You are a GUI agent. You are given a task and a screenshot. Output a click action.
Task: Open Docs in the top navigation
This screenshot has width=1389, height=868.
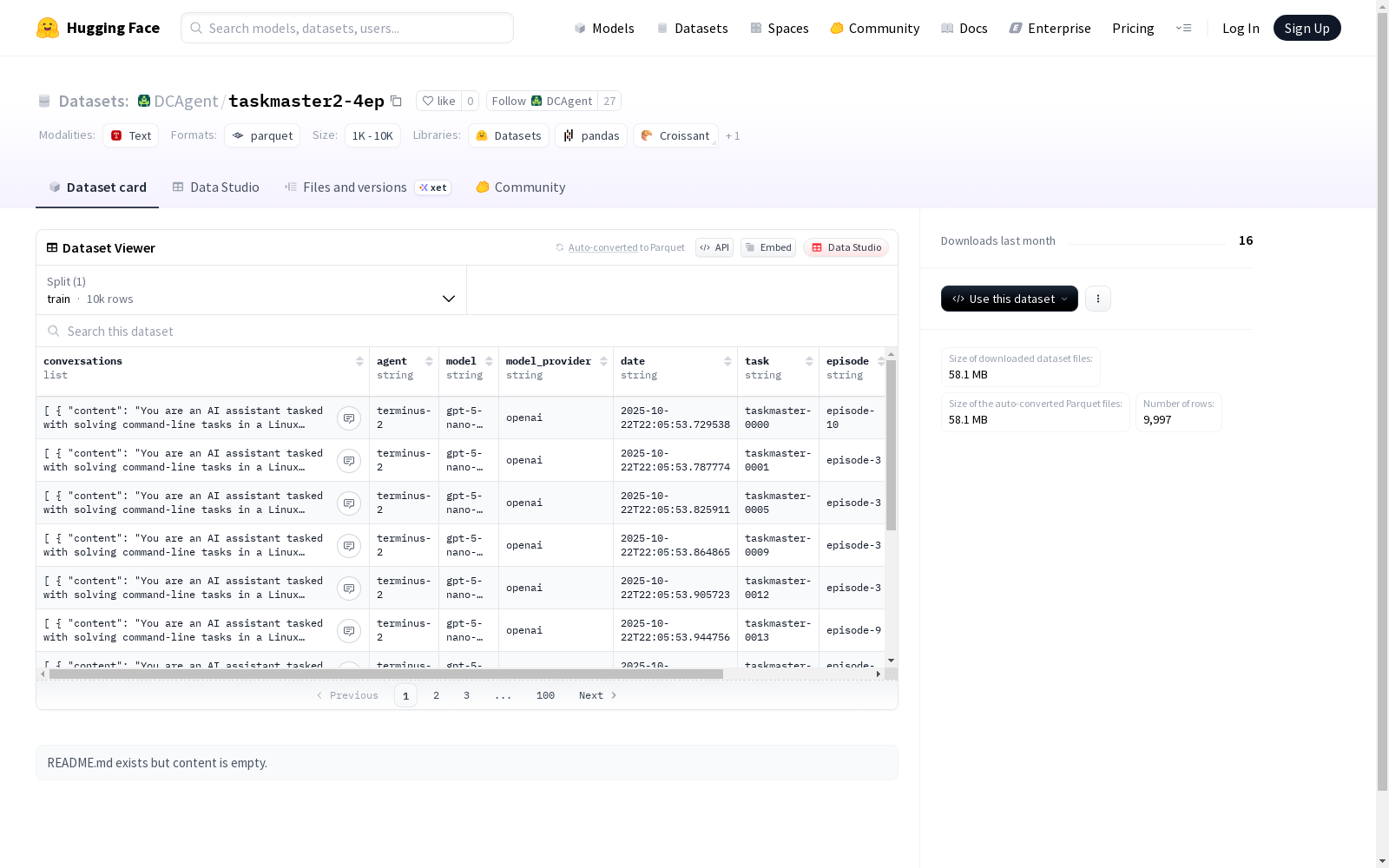(964, 28)
